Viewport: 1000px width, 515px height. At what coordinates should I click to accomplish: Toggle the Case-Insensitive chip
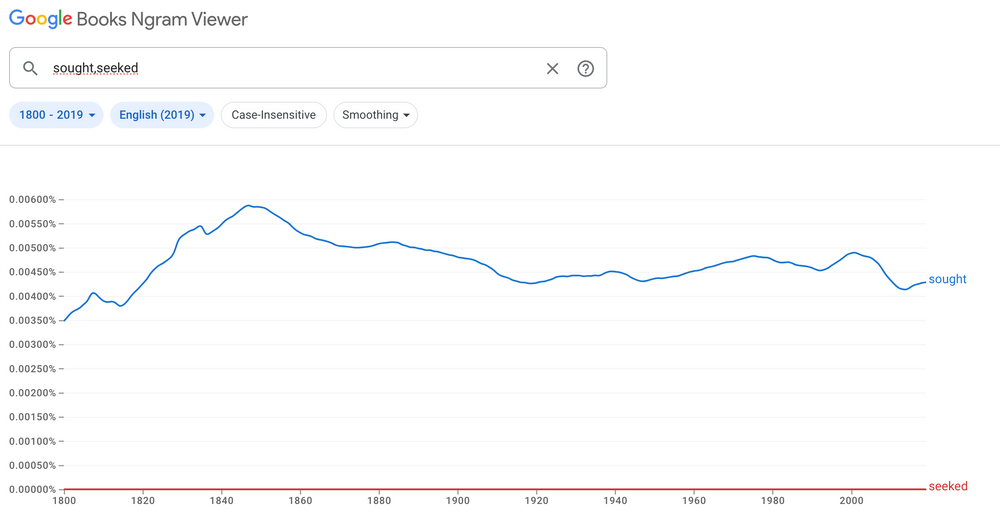(x=273, y=115)
